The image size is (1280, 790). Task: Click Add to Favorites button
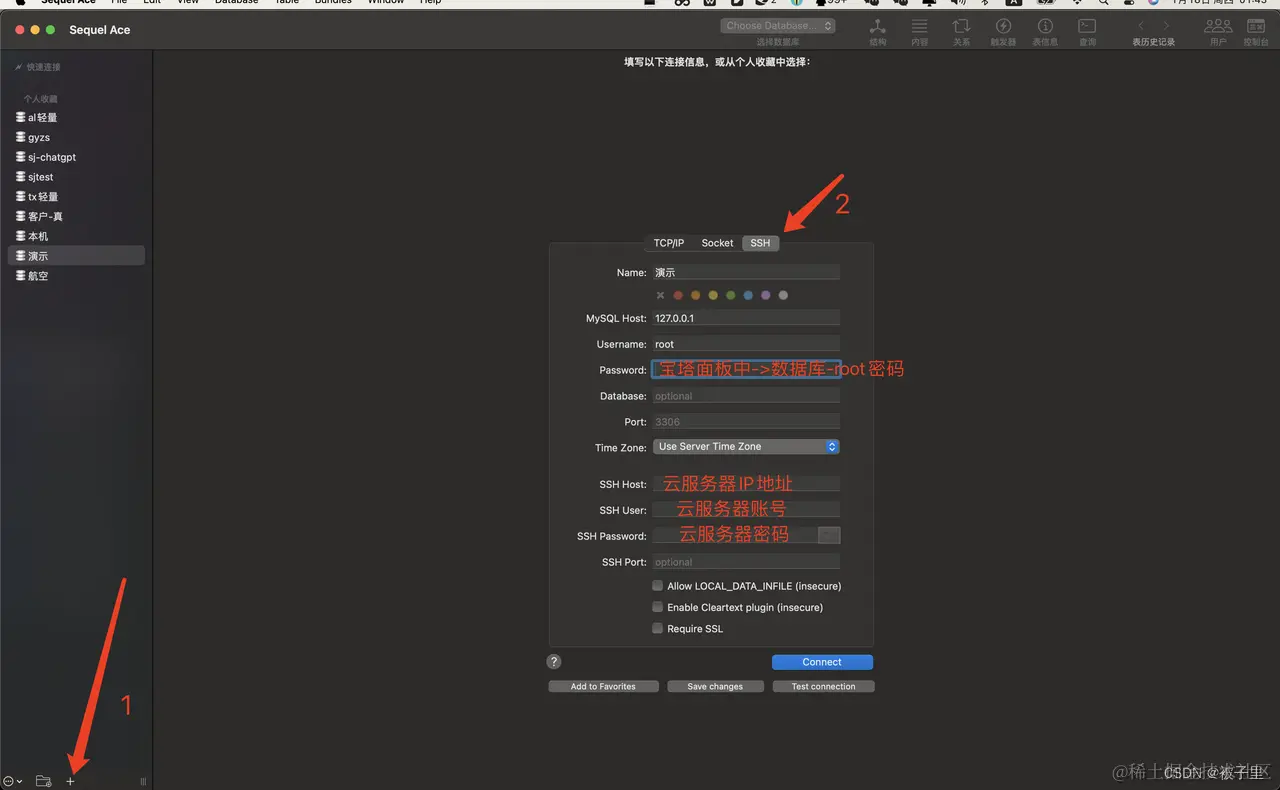point(603,686)
